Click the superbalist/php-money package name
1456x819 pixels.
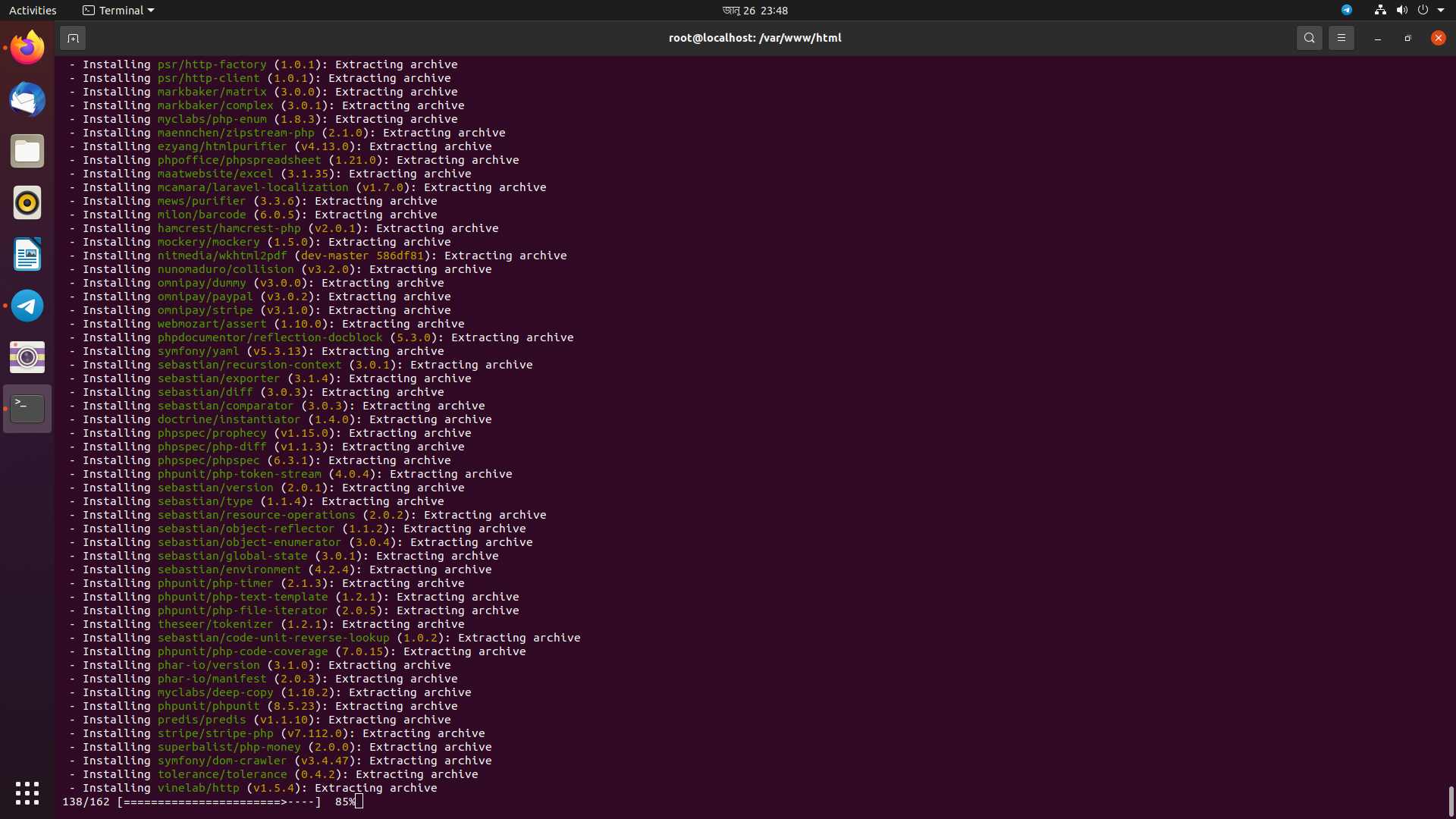[x=229, y=747]
